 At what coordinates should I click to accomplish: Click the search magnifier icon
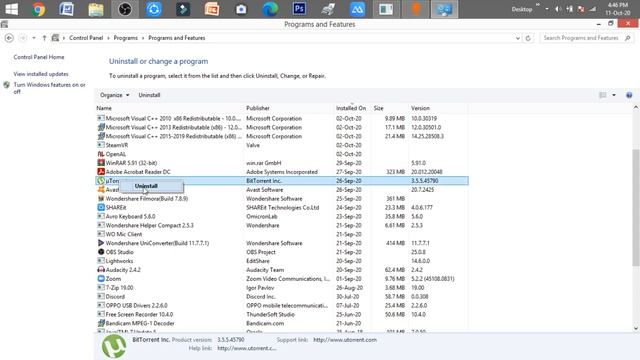click(x=628, y=38)
